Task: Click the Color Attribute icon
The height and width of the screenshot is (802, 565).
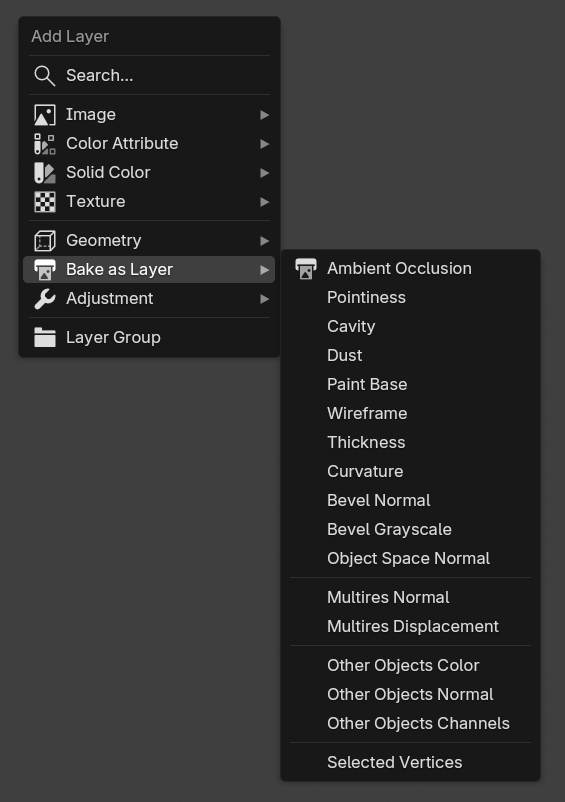Action: 44,144
